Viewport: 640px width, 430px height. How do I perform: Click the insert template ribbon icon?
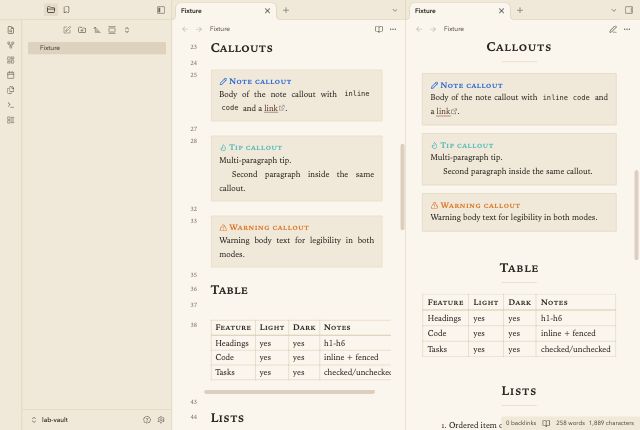pos(11,90)
